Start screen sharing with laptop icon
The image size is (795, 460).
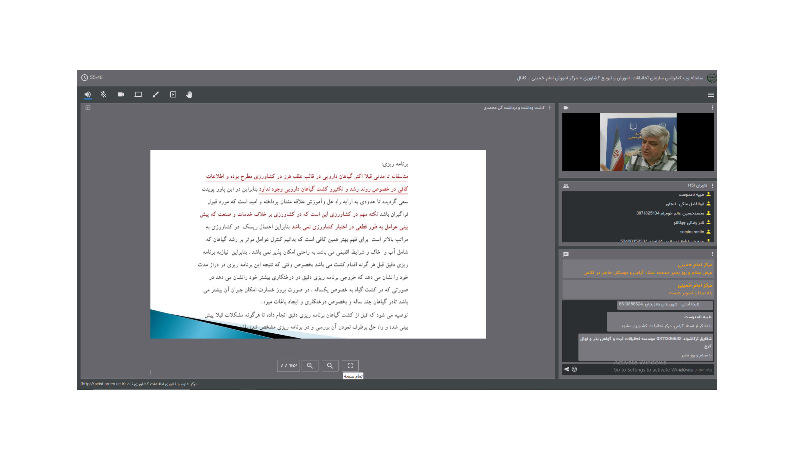[138, 95]
